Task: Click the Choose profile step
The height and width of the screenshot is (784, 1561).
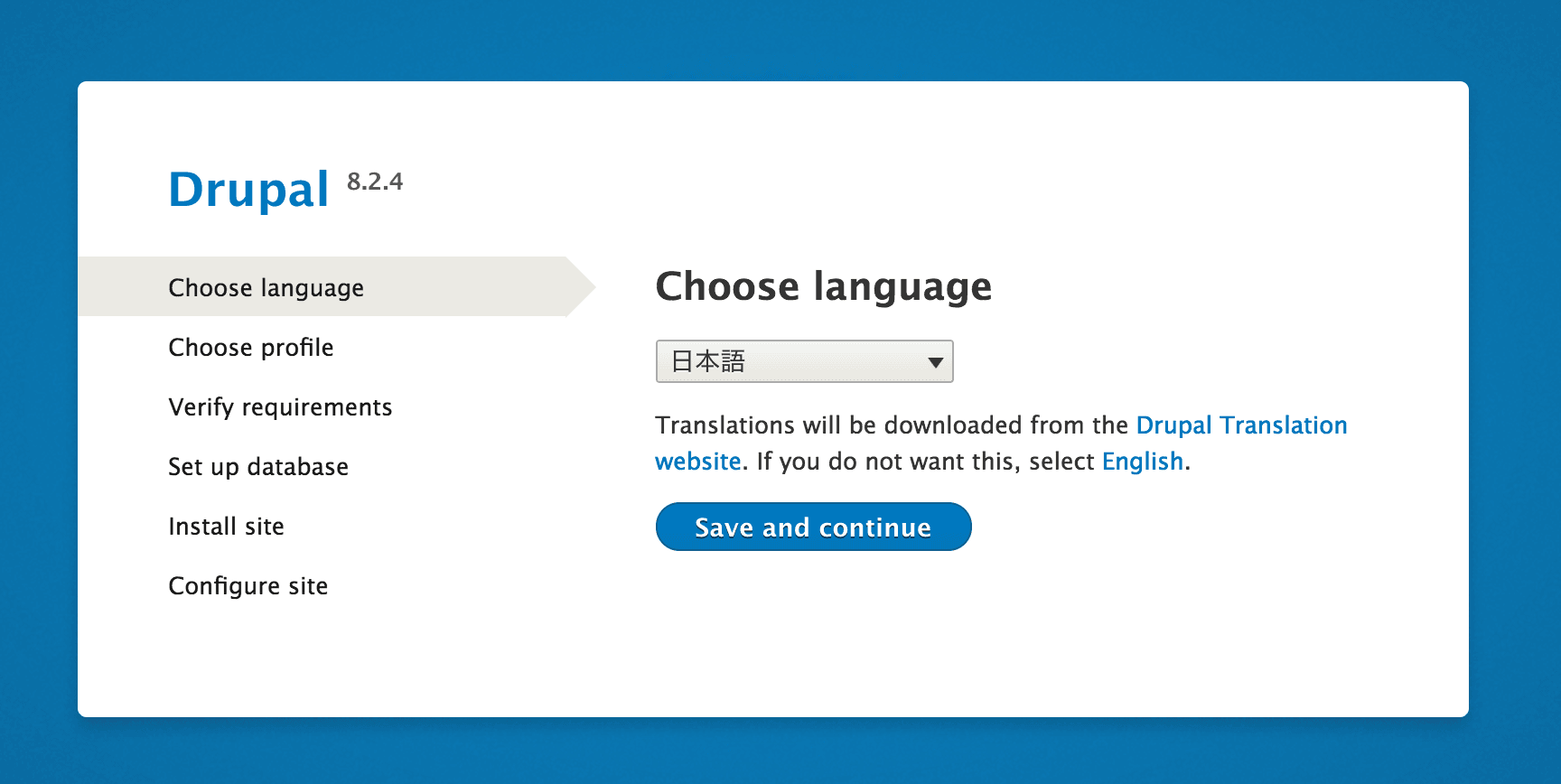Action: 251,348
